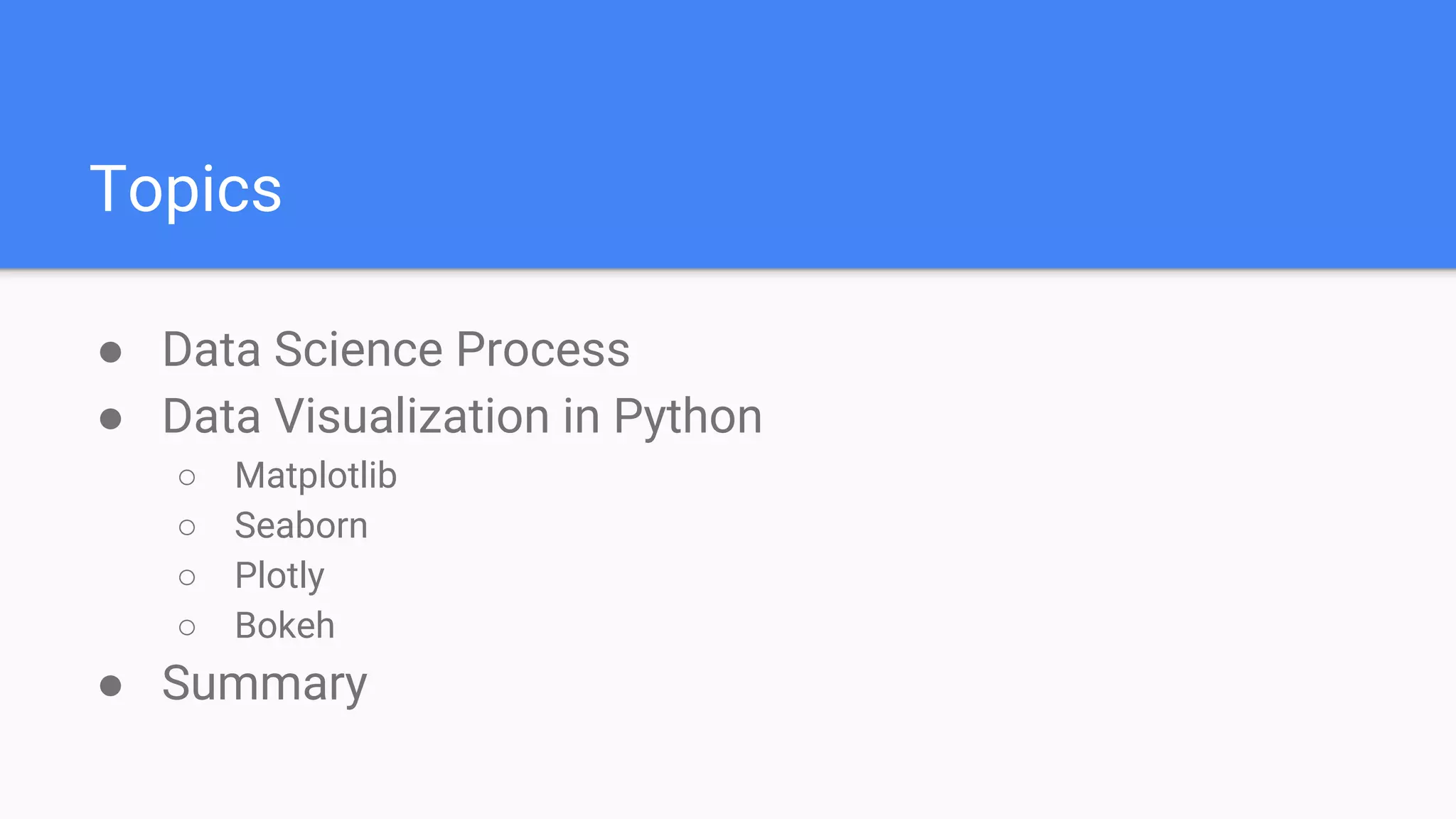Select the "Summary" bullet text

pyautogui.click(x=264, y=684)
